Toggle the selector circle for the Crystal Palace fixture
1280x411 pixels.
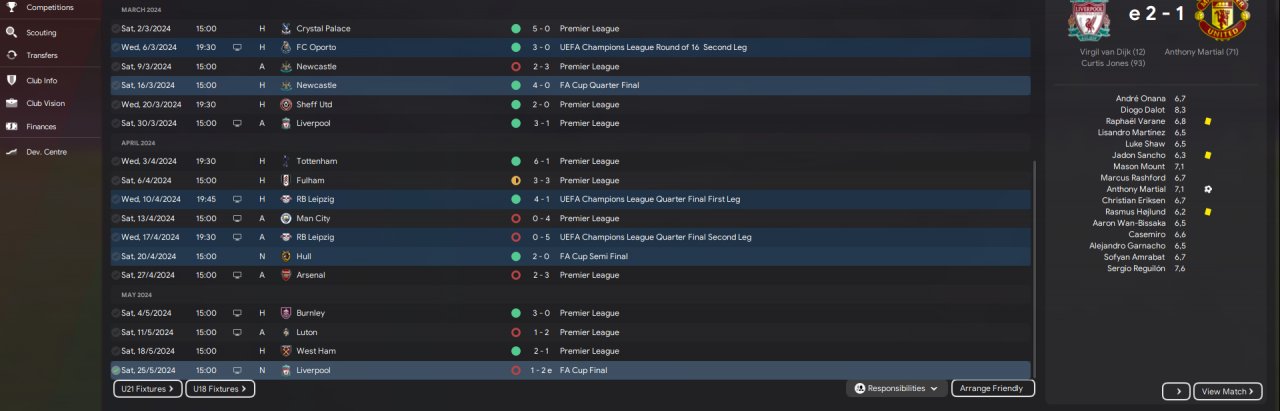(116, 29)
